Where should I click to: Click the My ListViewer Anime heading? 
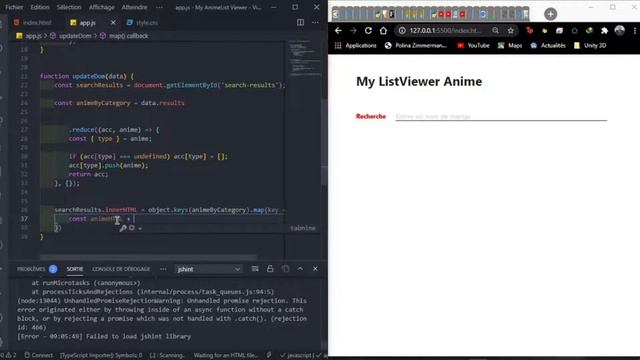pos(419,81)
